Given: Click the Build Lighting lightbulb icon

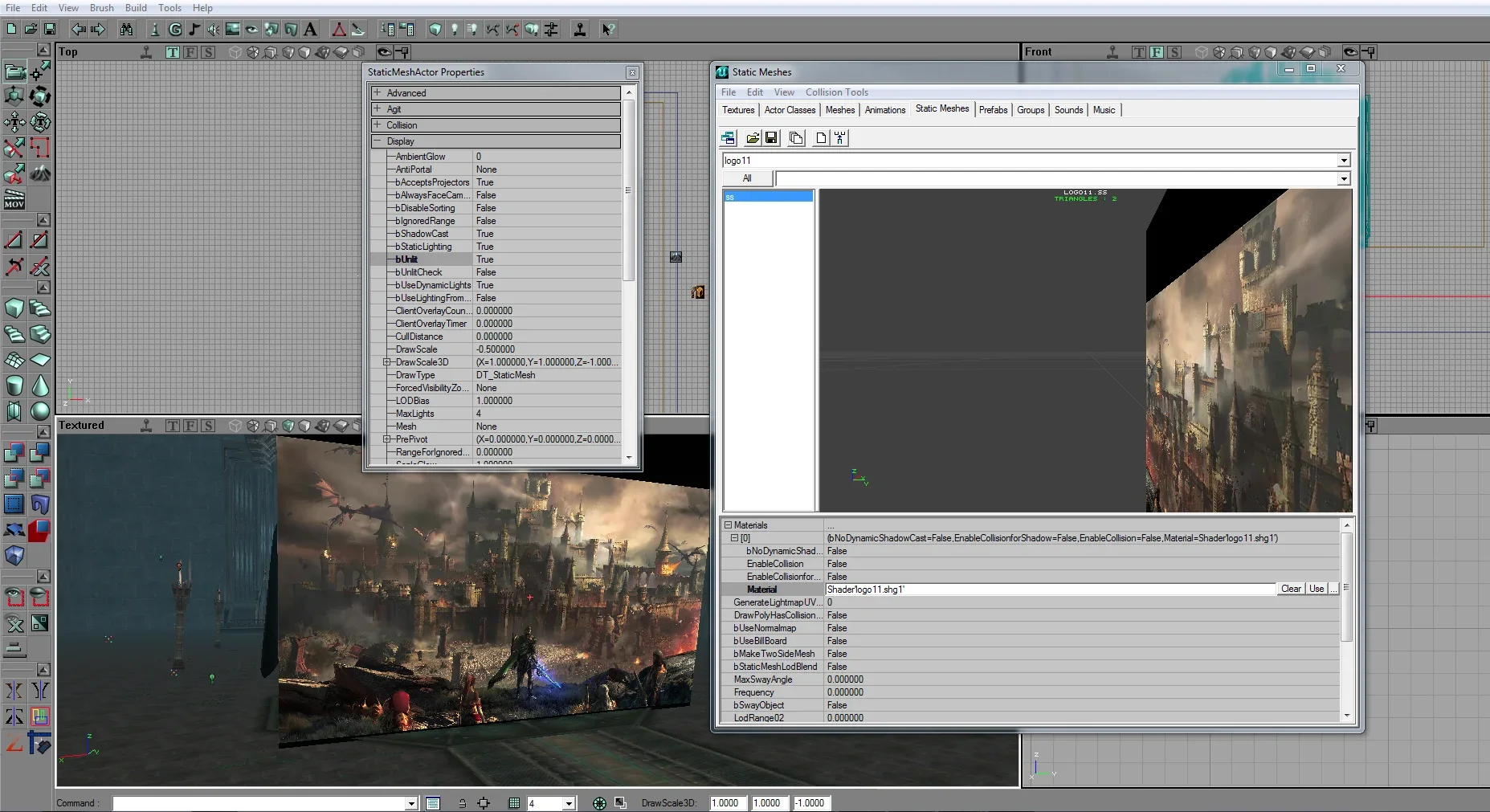Looking at the screenshot, I should click(455, 30).
